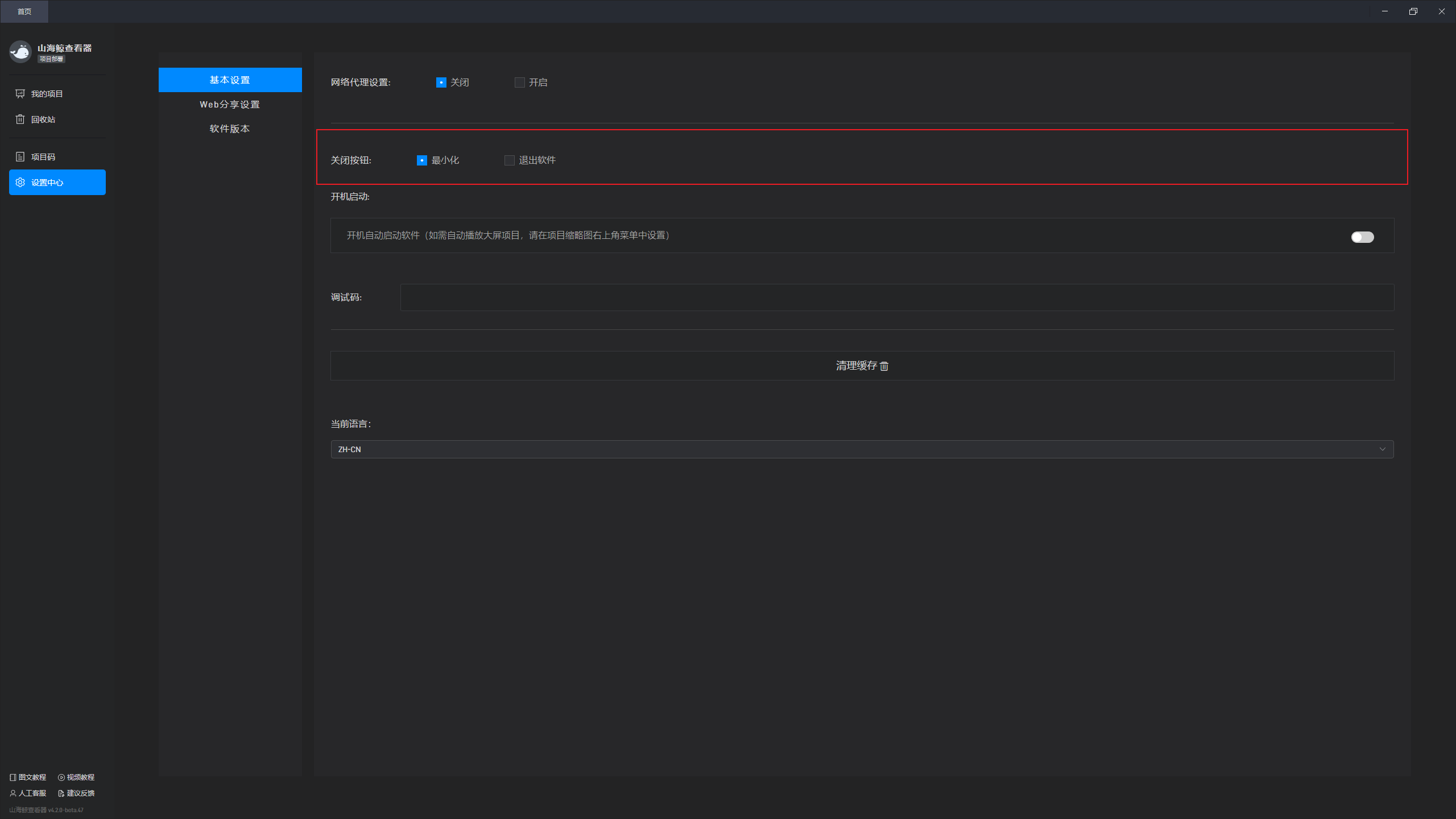Select the 最小化 close-button option
The width and height of the screenshot is (1456, 819).
[422, 160]
